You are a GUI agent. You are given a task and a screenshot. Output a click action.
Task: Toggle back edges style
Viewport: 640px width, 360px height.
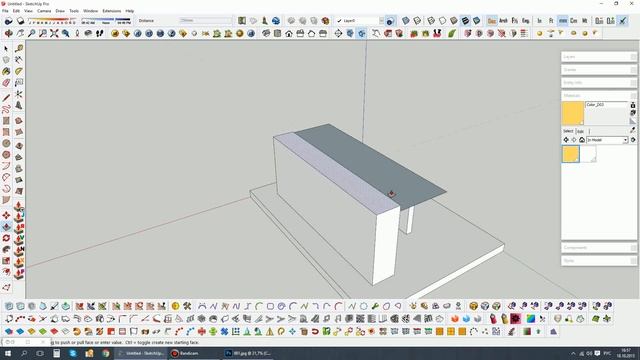pyautogui.click(x=417, y=20)
